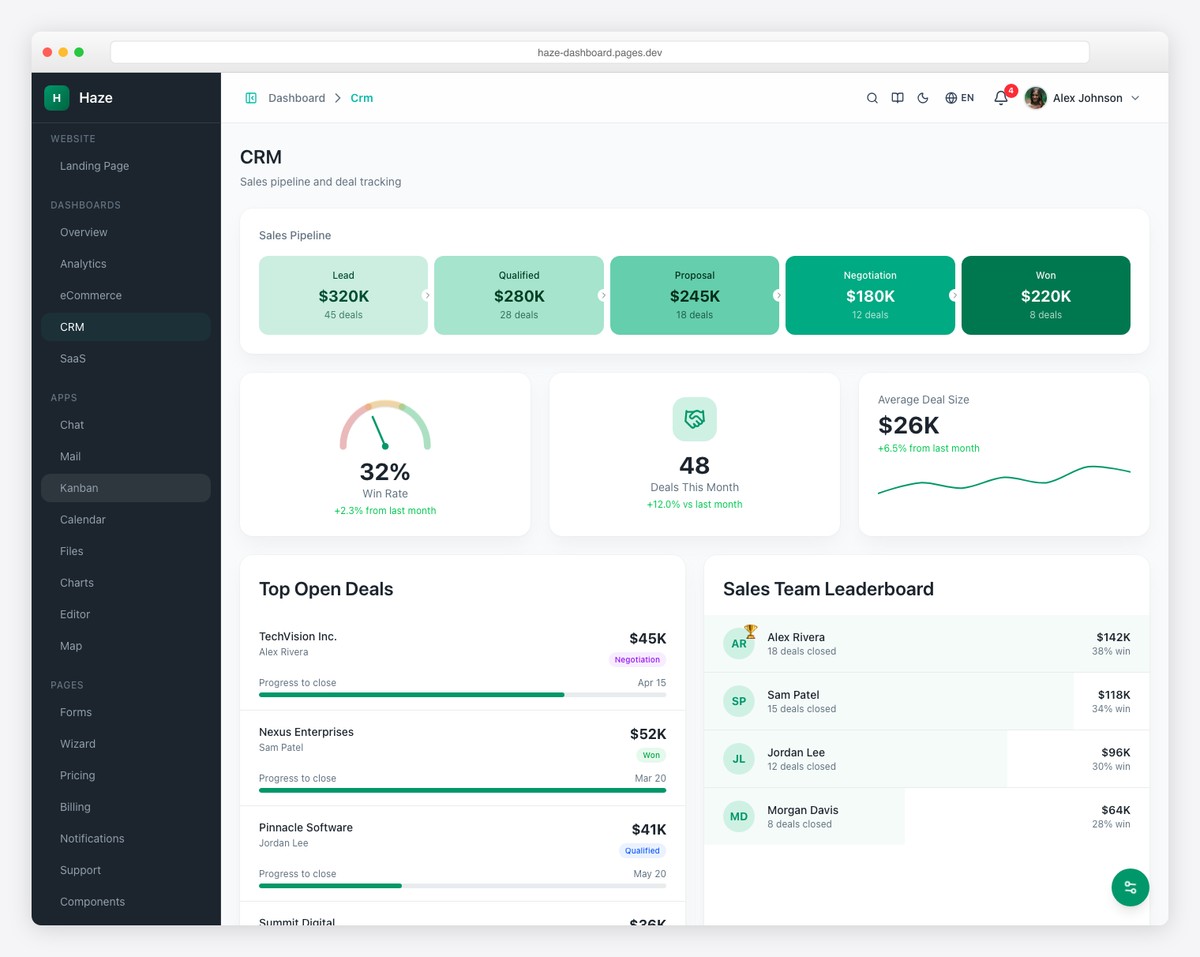Click the TechVision progress bar
Viewport: 1200px width, 957px height.
(460, 694)
